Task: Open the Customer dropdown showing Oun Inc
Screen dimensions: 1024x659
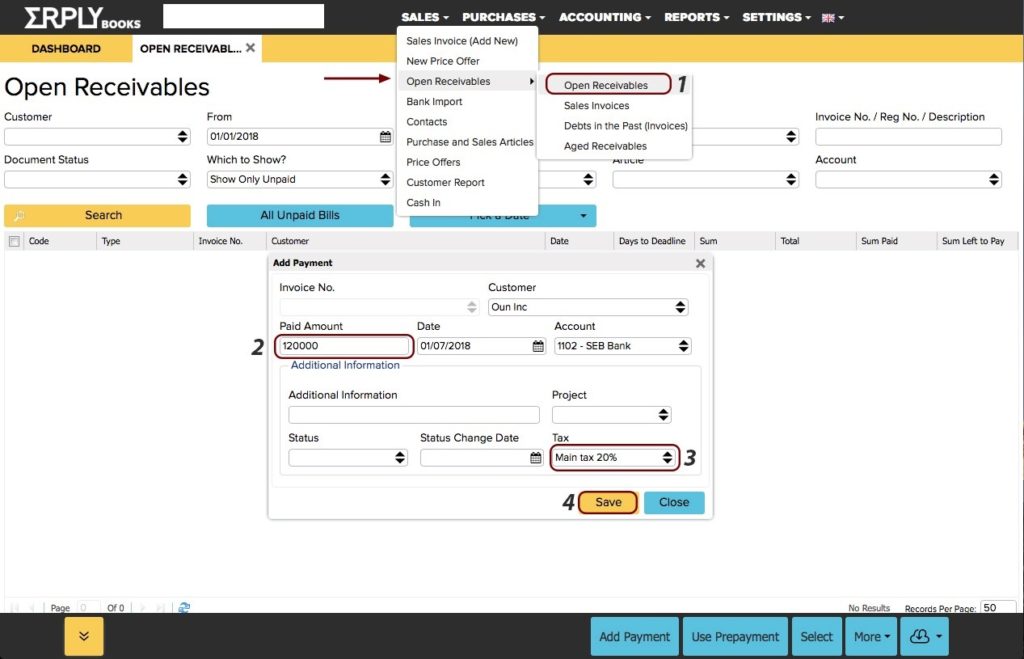Action: click(x=588, y=305)
